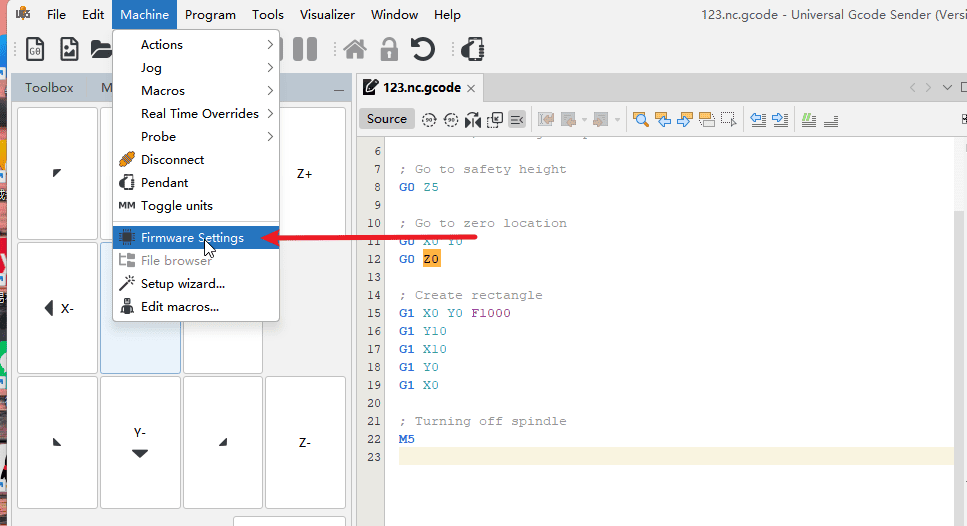Click the soft reset circular arrow icon
967x526 pixels.
423,49
